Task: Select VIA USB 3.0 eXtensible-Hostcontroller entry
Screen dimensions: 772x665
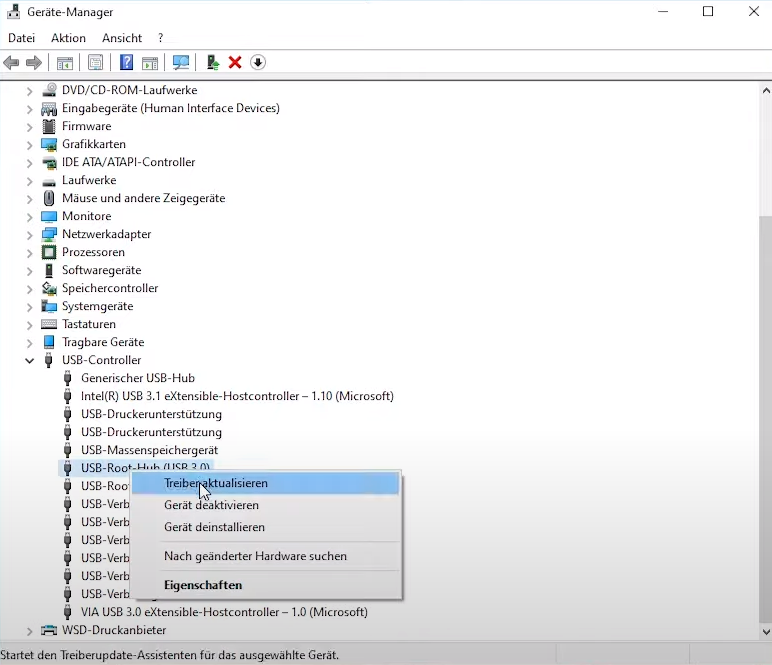Action: click(224, 612)
